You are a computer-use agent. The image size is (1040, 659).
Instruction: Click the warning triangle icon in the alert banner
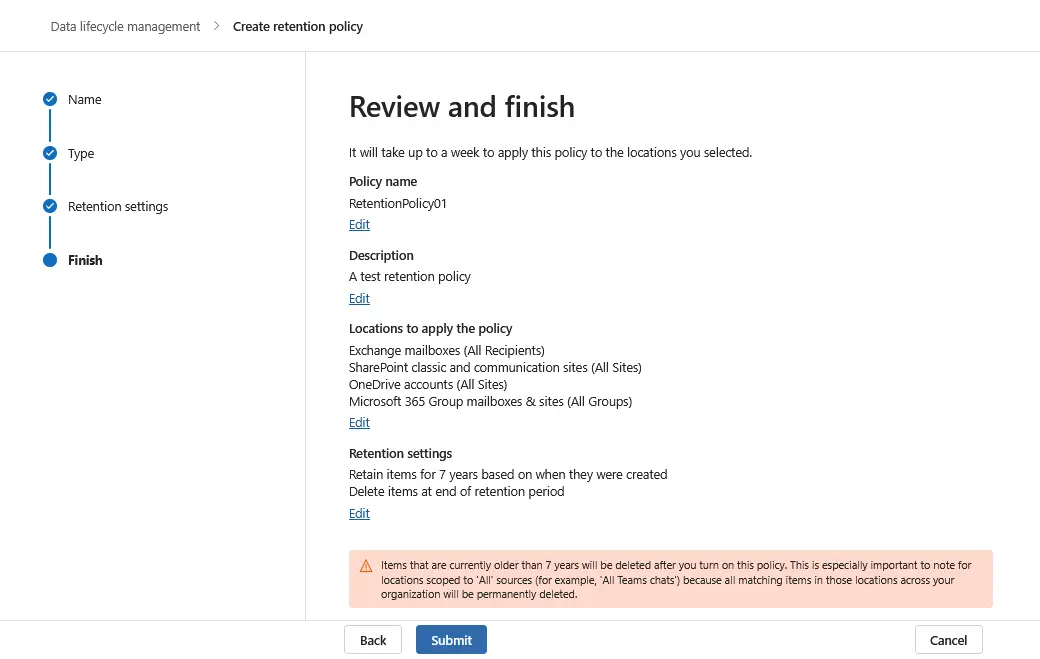[368, 565]
